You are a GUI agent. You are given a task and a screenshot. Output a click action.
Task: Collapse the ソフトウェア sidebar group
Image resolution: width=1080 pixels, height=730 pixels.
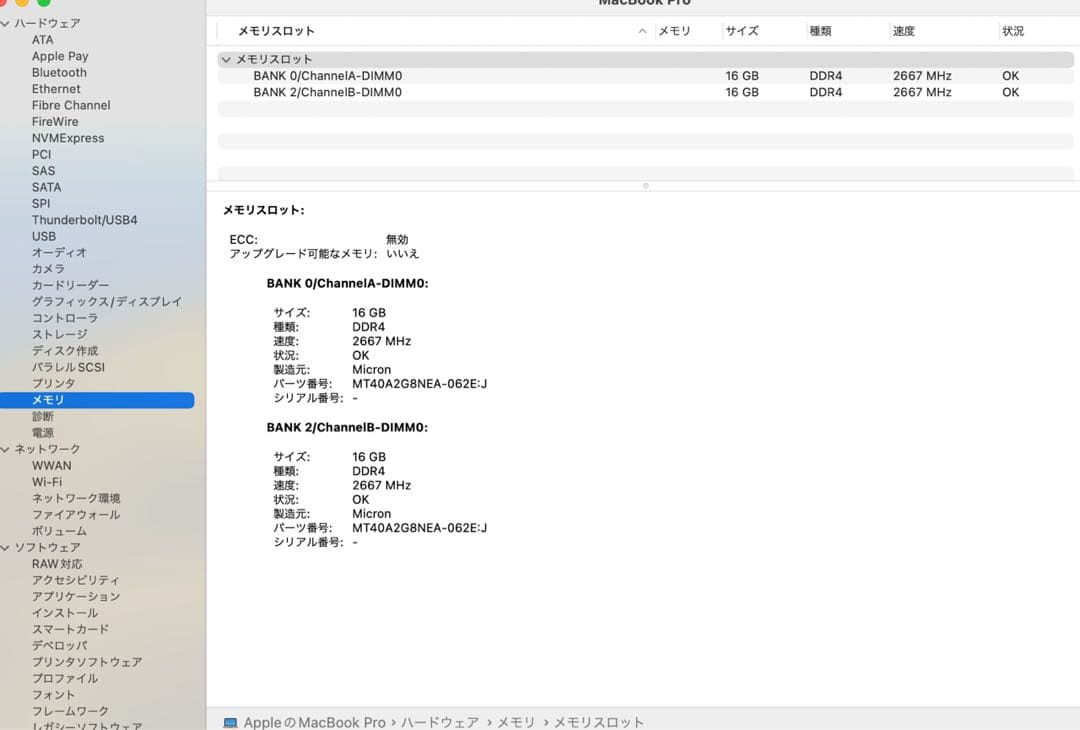point(7,547)
